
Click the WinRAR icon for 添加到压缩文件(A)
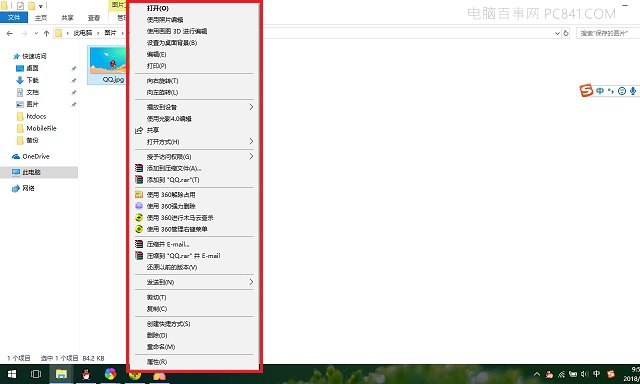pyautogui.click(x=139, y=168)
